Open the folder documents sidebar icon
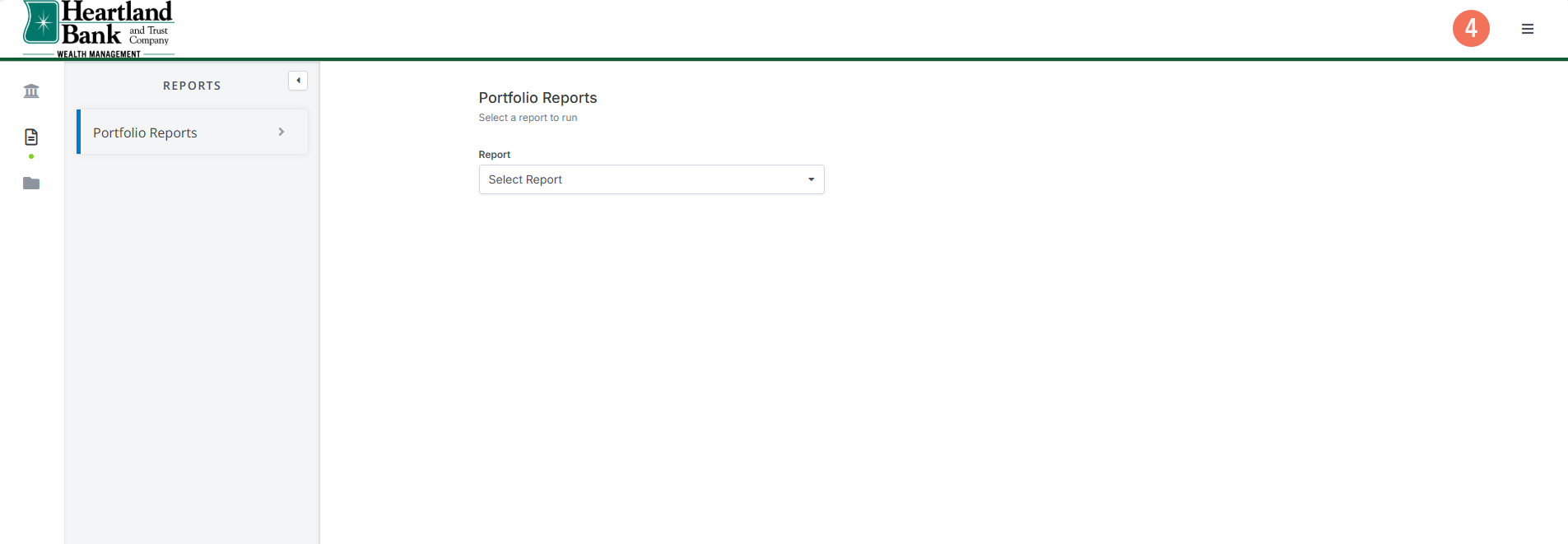The width and height of the screenshot is (1568, 544). click(31, 183)
